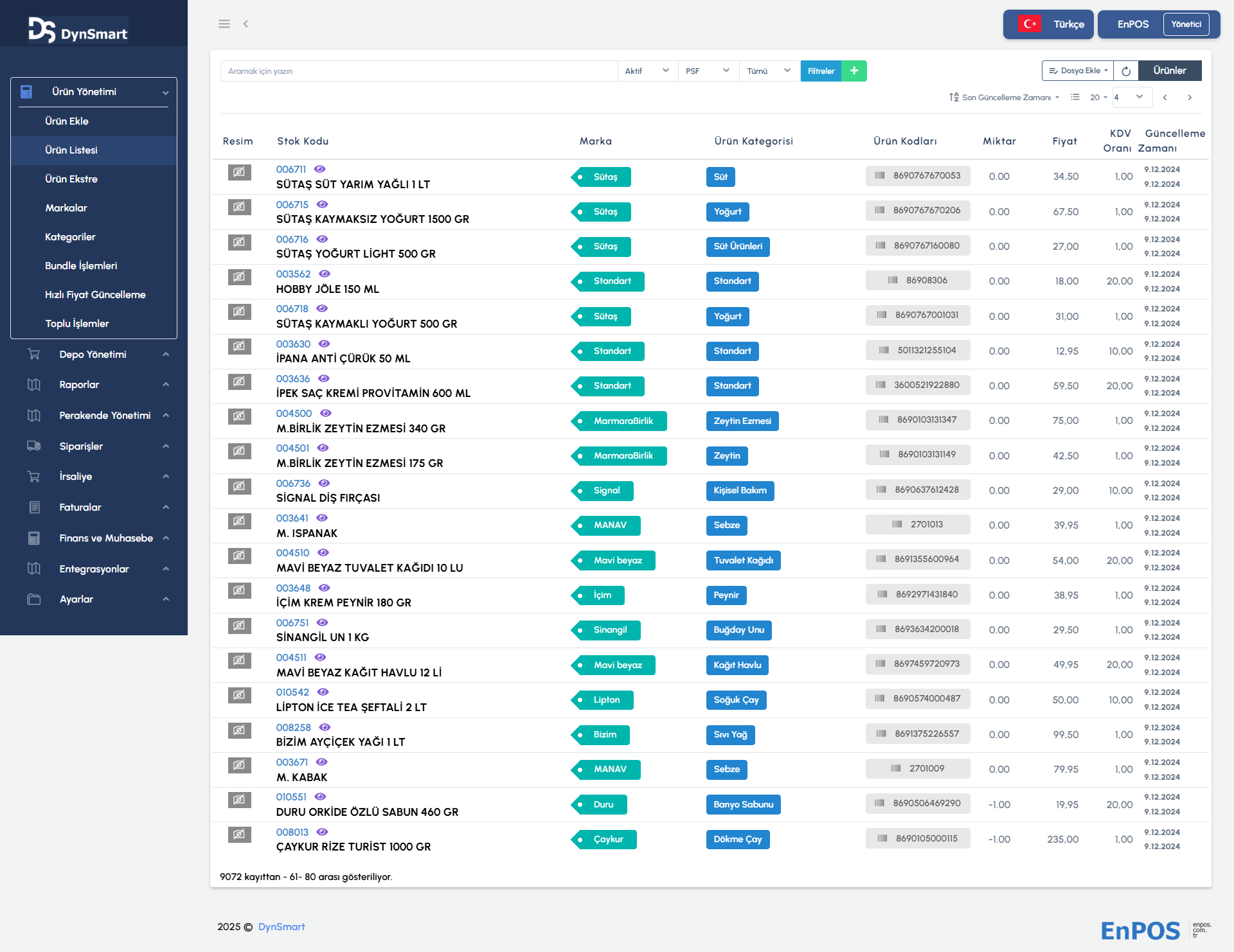1234x952 pixels.
Task: Click the product search input field
Action: pyautogui.click(x=418, y=71)
